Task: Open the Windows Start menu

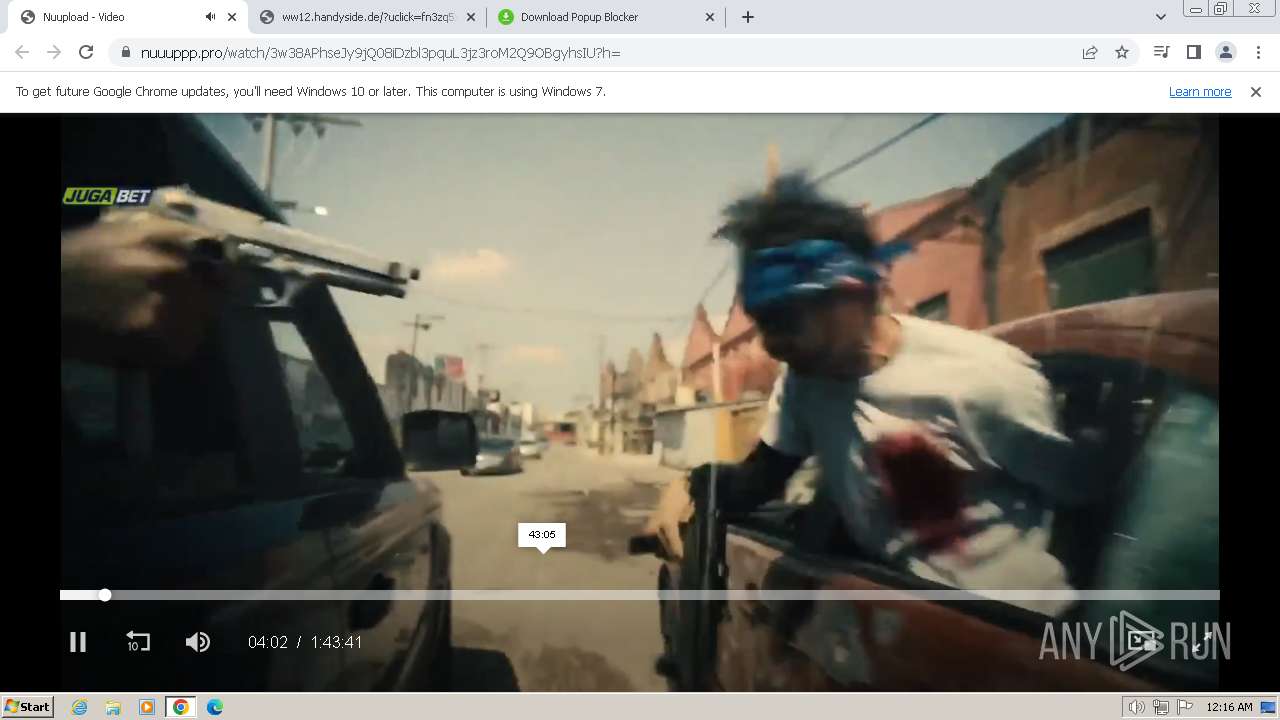Action: click(x=28, y=706)
